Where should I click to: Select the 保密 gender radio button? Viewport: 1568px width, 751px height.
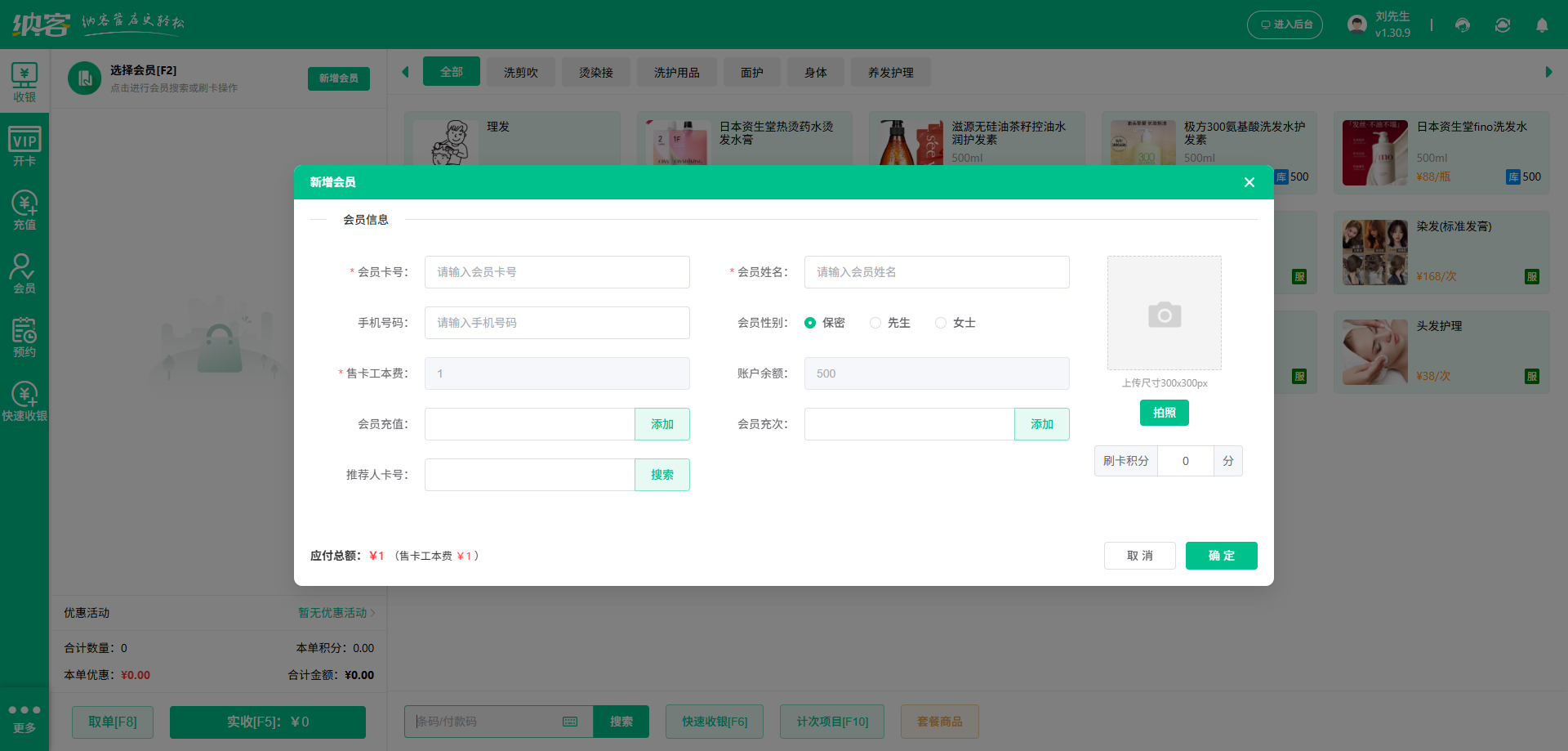point(810,323)
